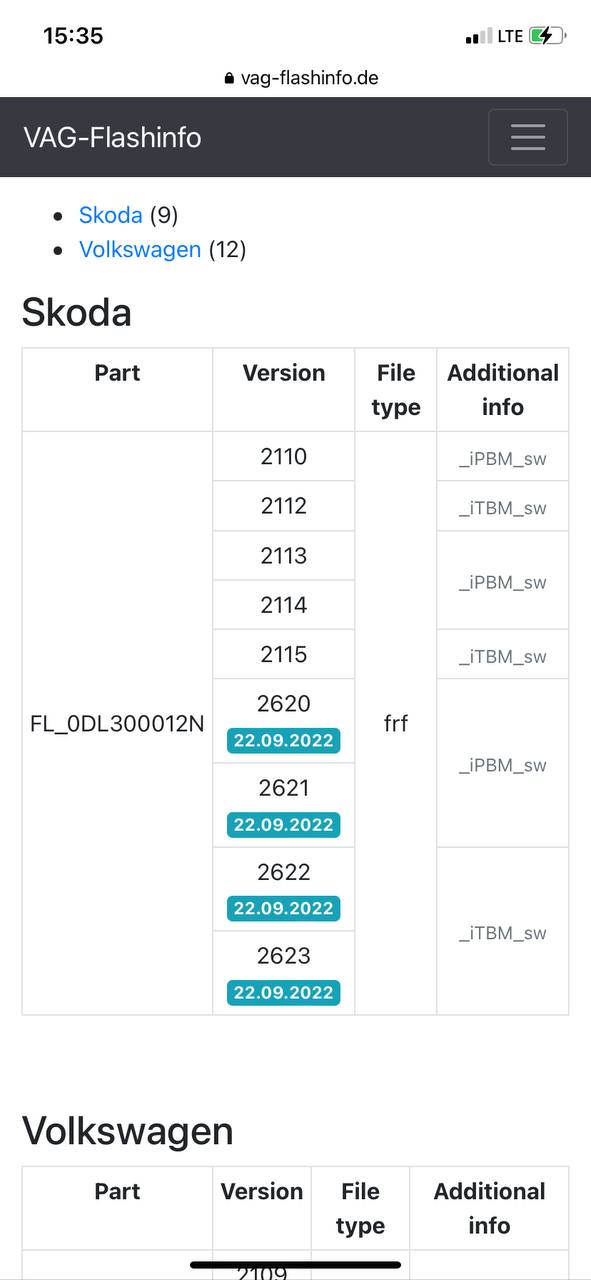Click the date badge under version 2623

284,993
